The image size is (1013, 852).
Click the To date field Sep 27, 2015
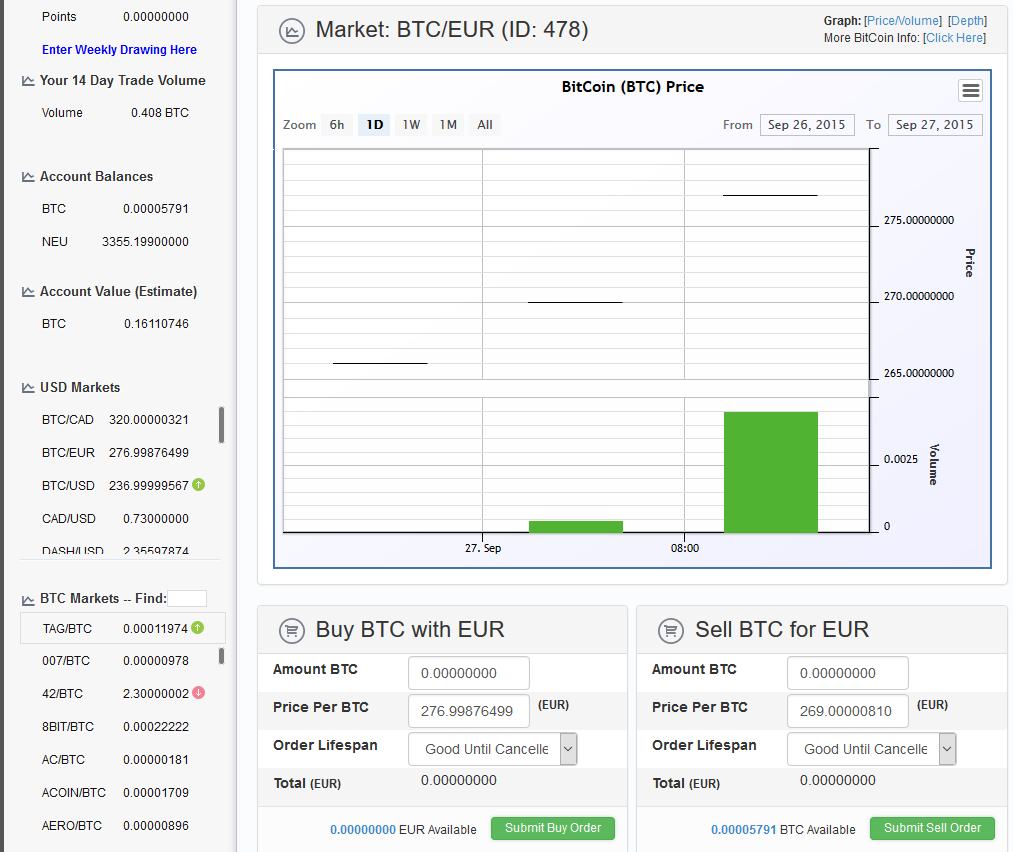pyautogui.click(x=935, y=125)
